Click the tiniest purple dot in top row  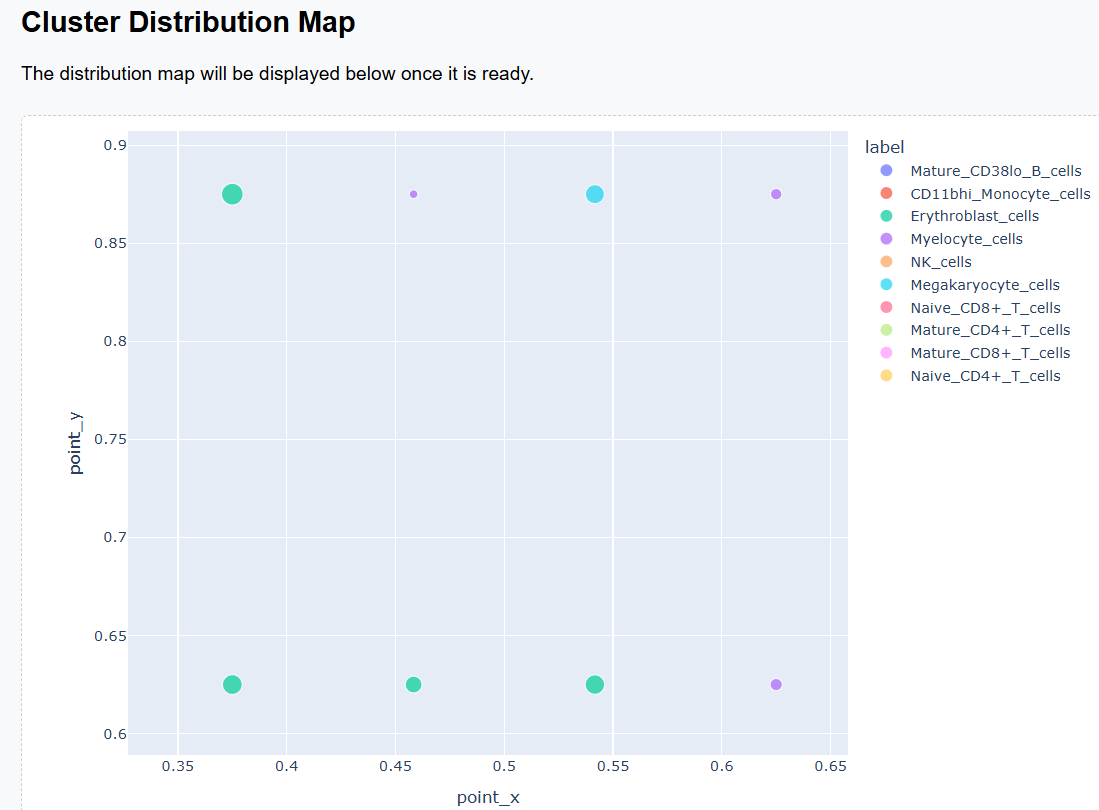(x=413, y=194)
